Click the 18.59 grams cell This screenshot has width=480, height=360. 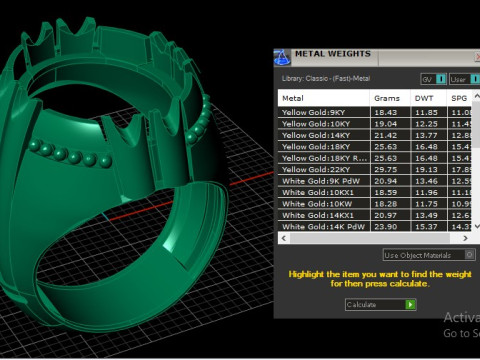(390, 192)
